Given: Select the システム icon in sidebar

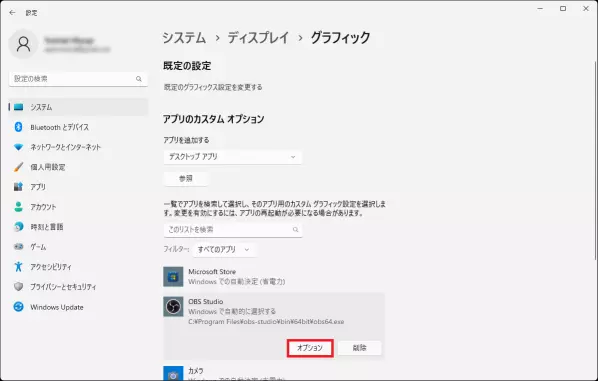Looking at the screenshot, I should (x=18, y=107).
